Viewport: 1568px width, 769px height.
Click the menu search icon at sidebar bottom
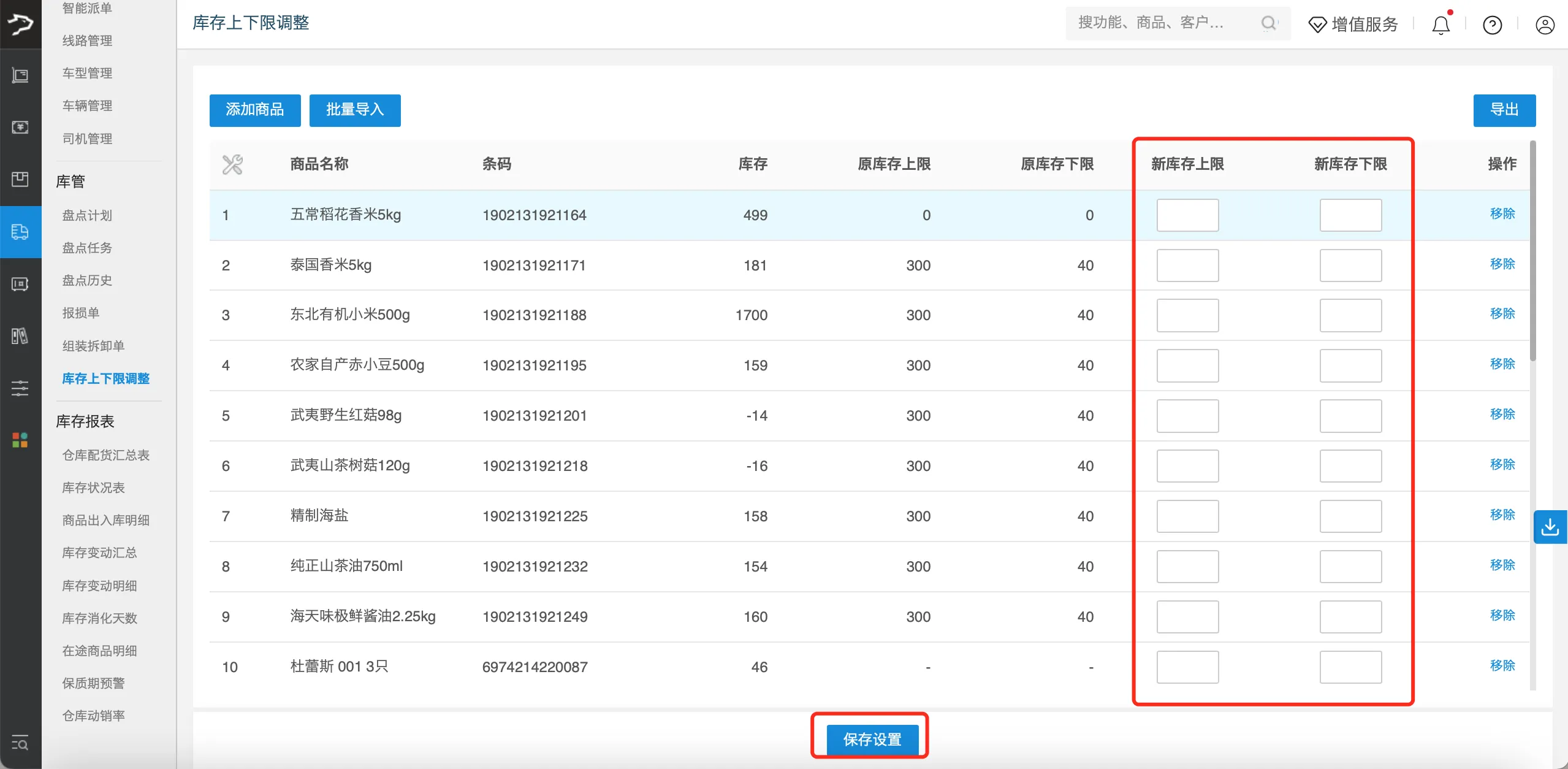point(20,743)
